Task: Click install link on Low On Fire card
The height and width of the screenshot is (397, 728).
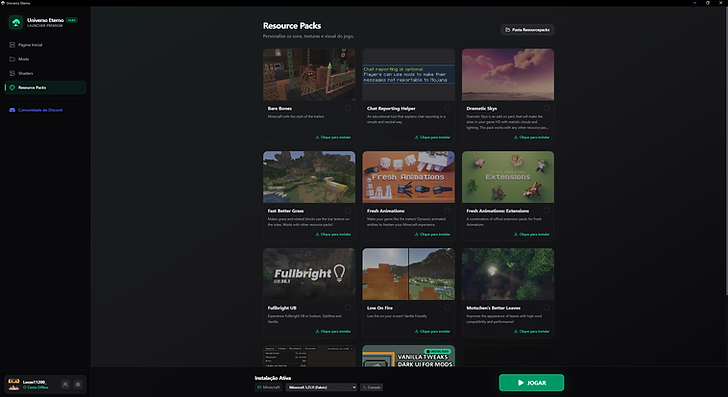Action: (x=432, y=332)
